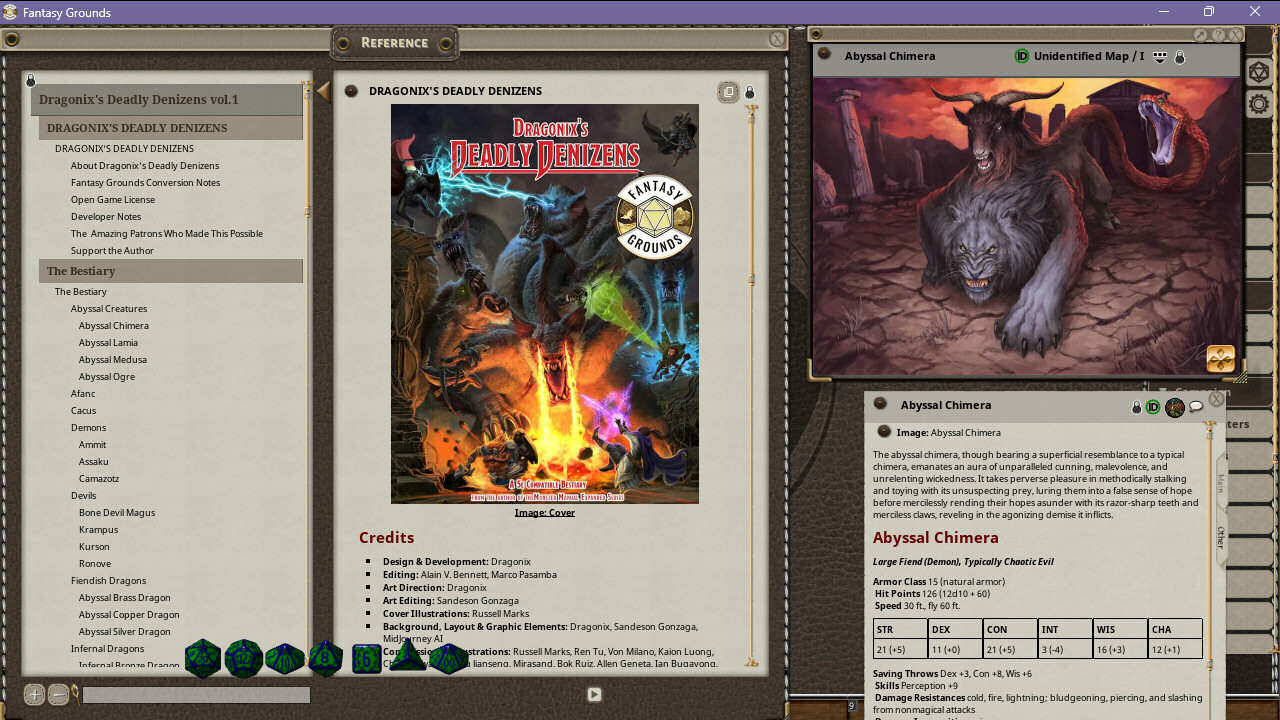The image size is (1280, 720).
Task: Click link button beside Dragonix's Deadly Denizens page title
Action: pos(351,91)
